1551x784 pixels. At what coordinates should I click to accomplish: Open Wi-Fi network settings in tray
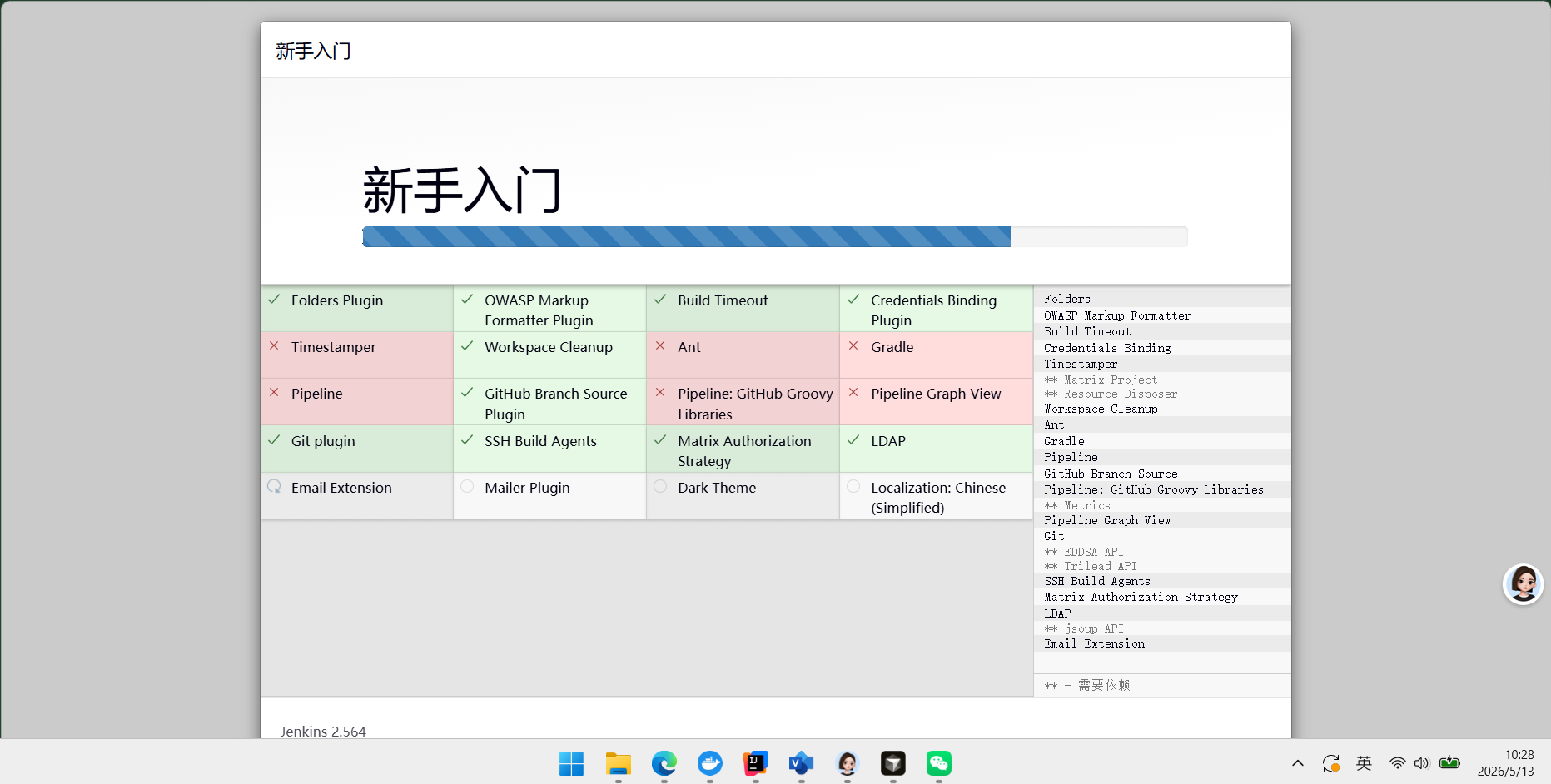pyautogui.click(x=1397, y=763)
